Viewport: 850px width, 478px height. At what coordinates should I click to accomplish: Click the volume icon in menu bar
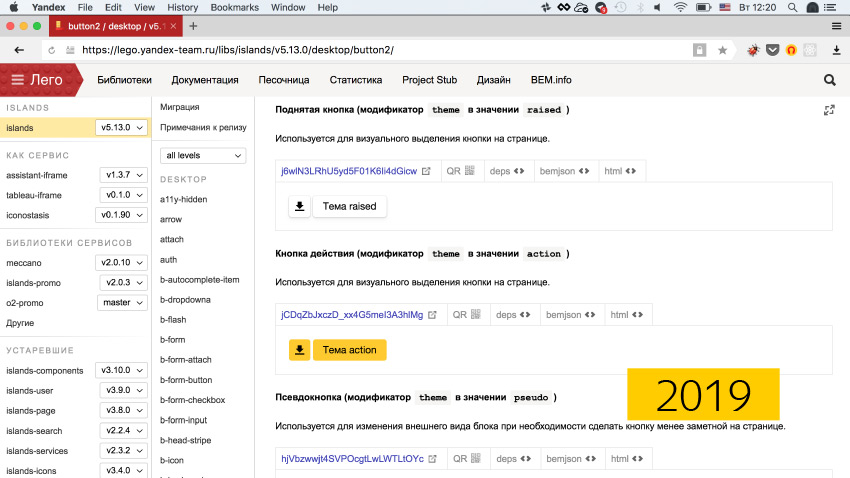658,8
